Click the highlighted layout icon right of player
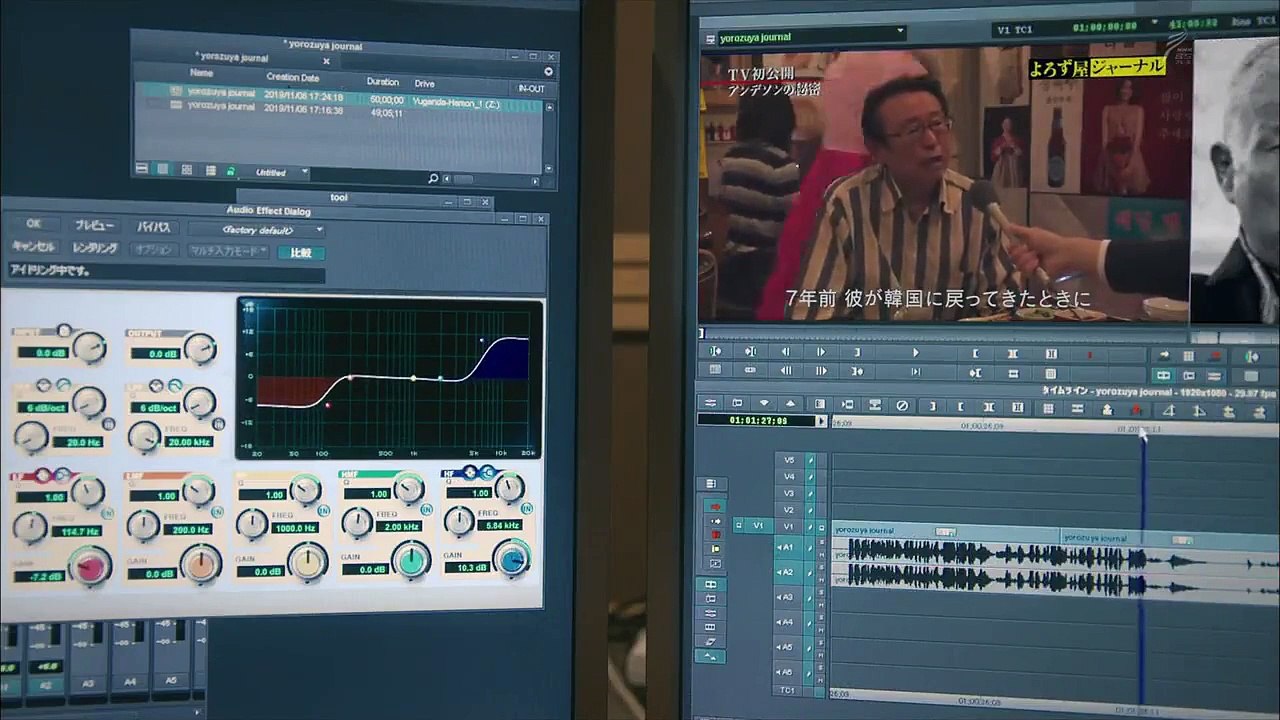The height and width of the screenshot is (720, 1280). (1163, 375)
